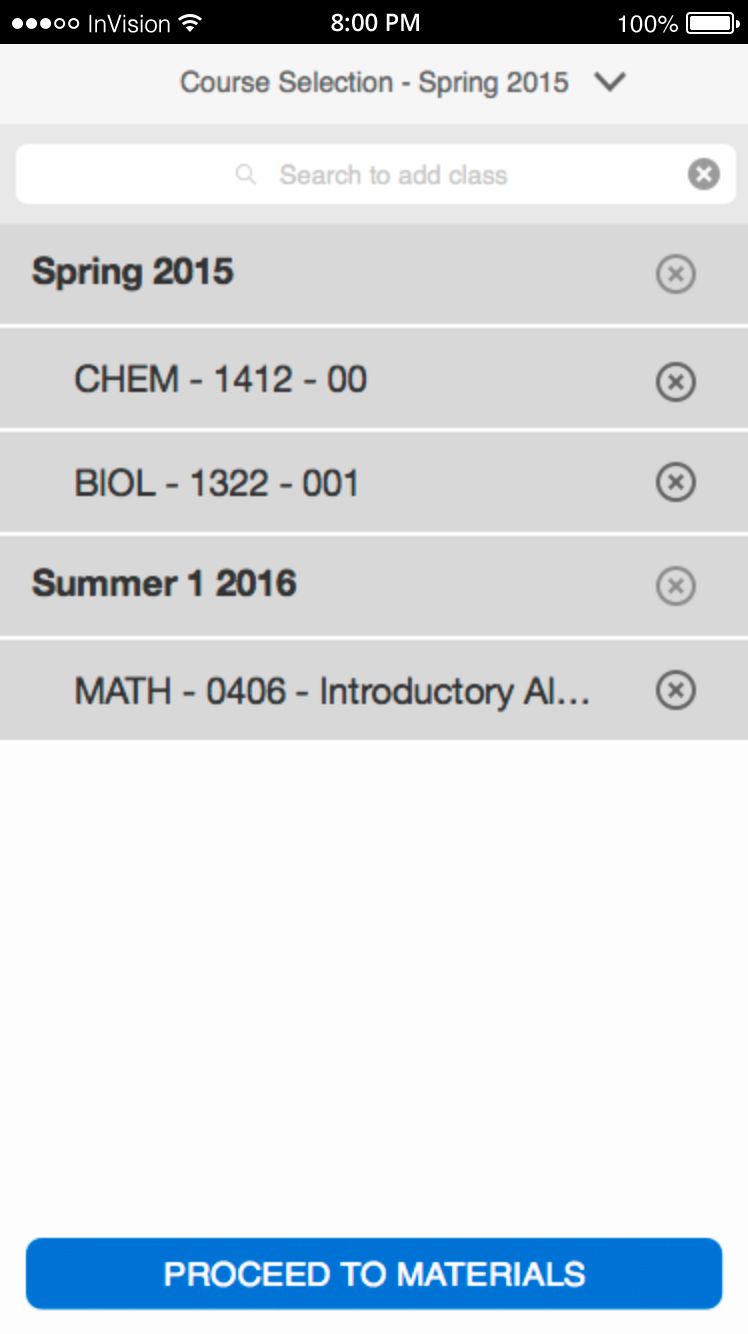Screen dimensions: 748x1334
Task: Expand the term selection chevron
Action: [609, 82]
